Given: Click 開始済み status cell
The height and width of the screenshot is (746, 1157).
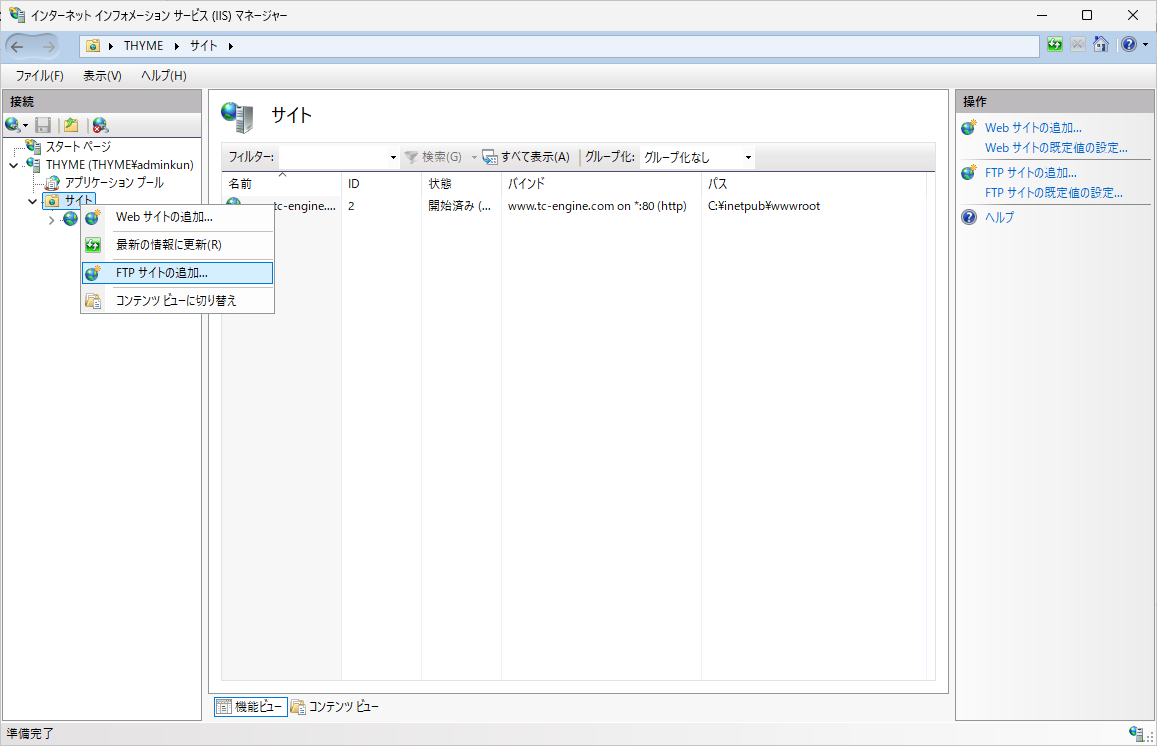Looking at the screenshot, I should (x=459, y=206).
